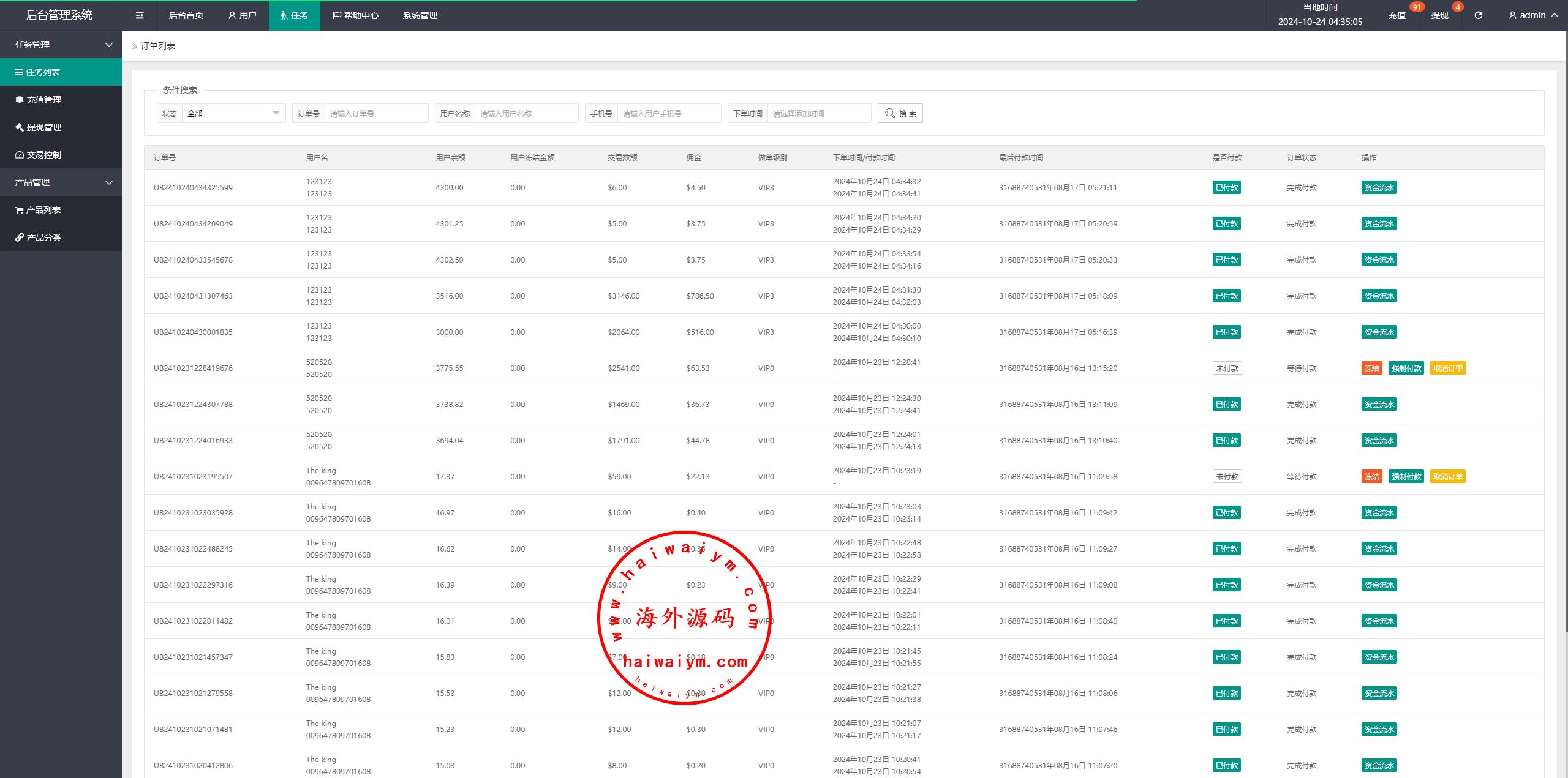
Task: Open 充值管理 in the sidebar
Action: pos(43,100)
